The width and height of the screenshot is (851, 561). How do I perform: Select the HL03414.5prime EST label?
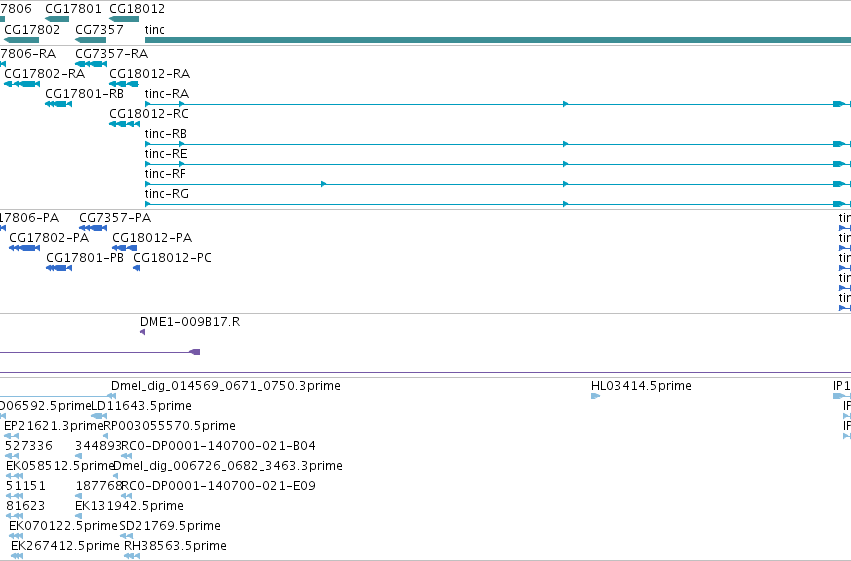642,386
